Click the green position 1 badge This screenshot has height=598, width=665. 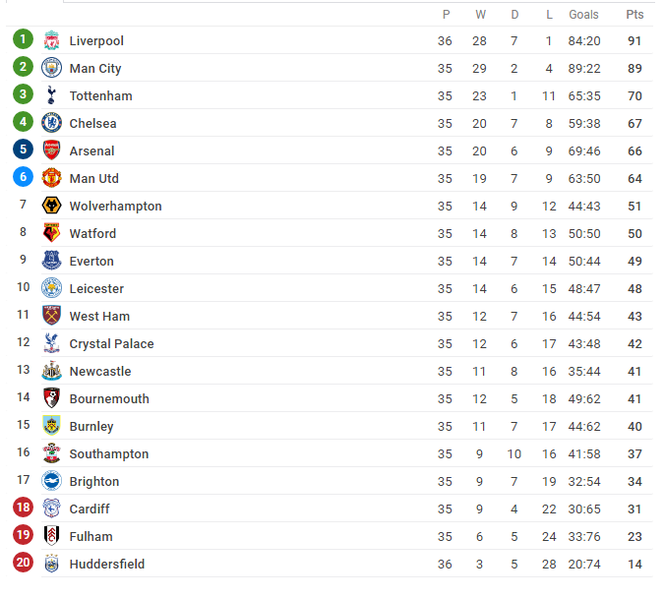[23, 39]
